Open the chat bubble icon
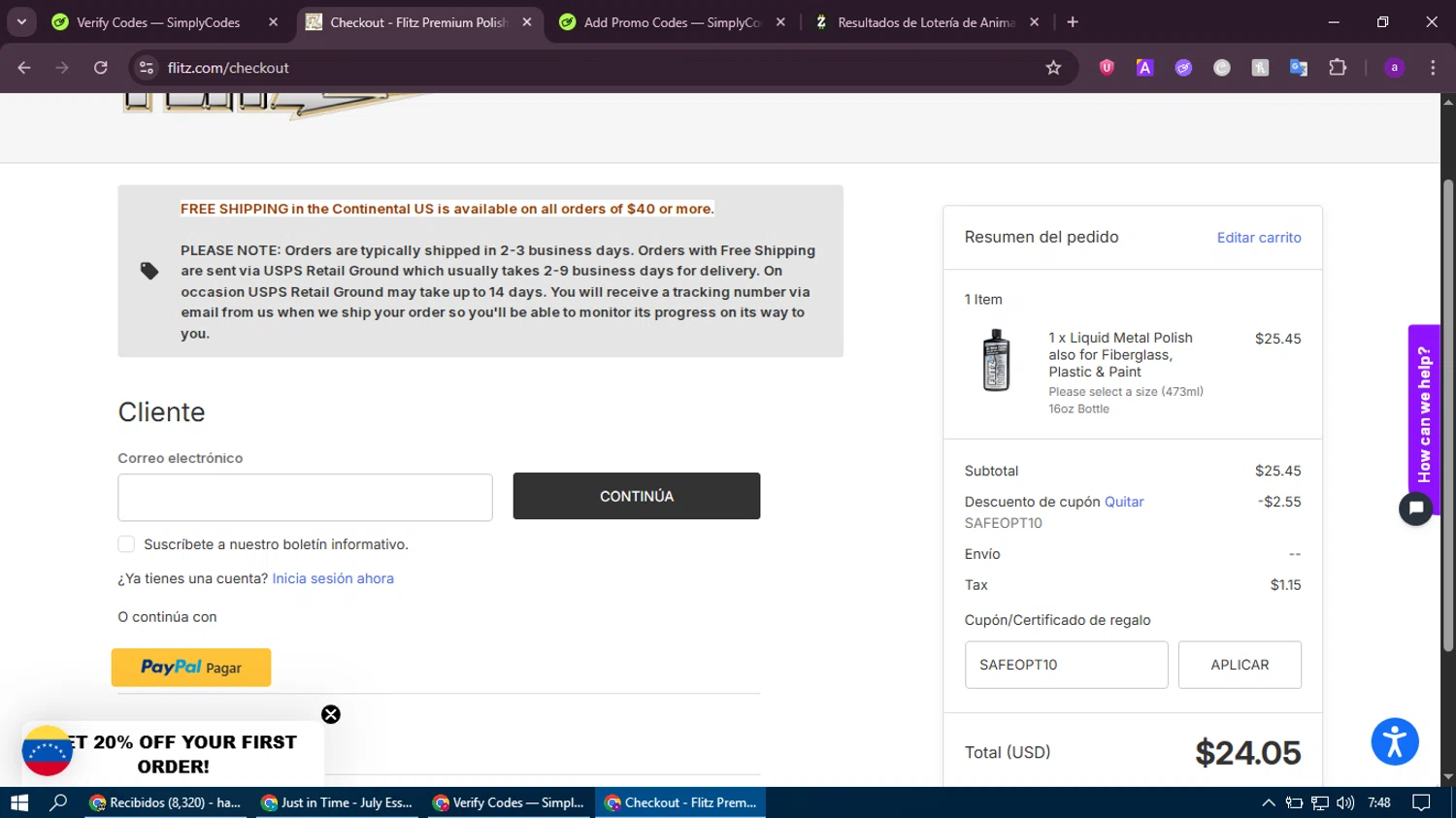 (1416, 507)
